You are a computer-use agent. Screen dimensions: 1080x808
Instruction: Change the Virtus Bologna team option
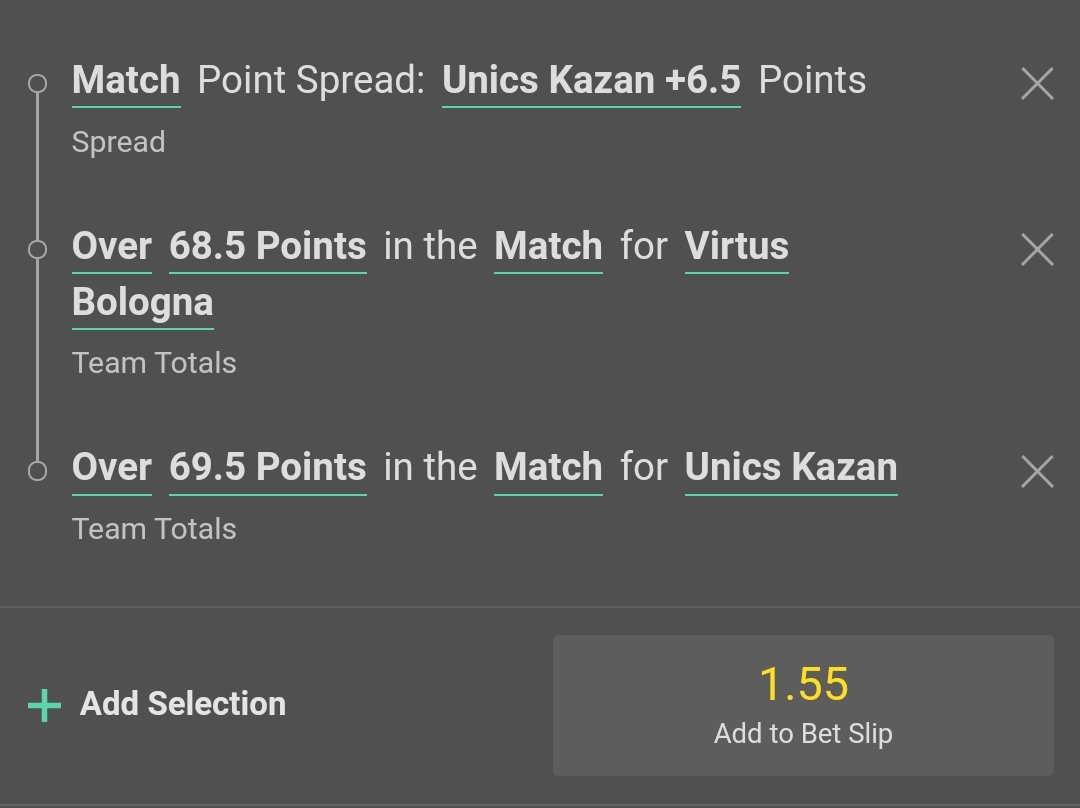(x=736, y=247)
